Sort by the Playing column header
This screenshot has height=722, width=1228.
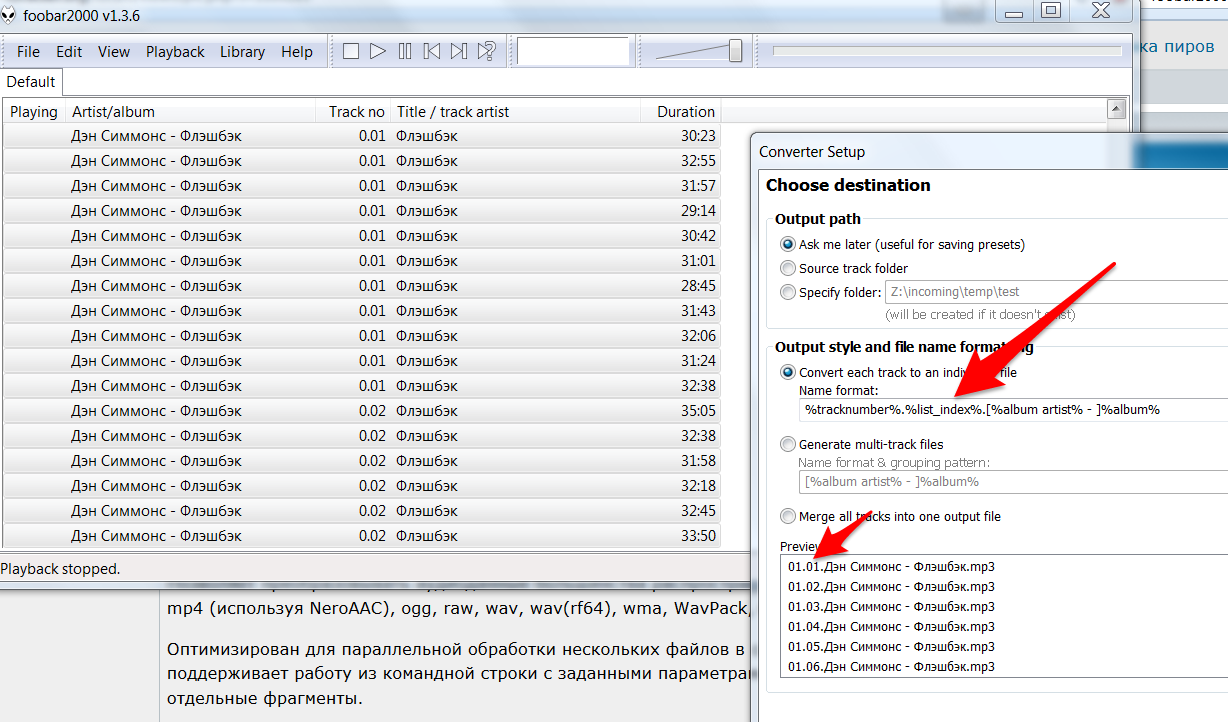pyautogui.click(x=34, y=111)
